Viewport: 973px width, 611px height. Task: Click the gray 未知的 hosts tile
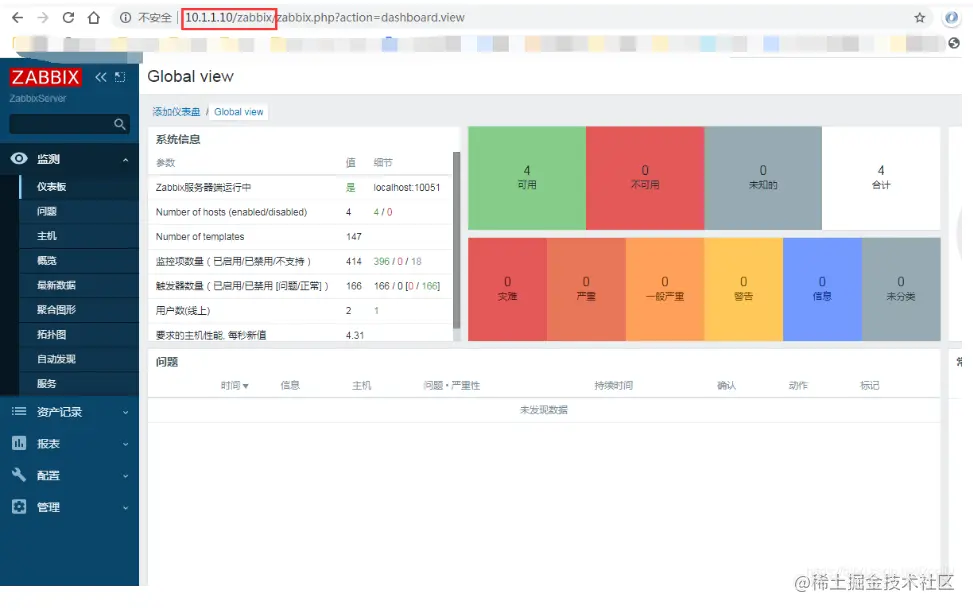pyautogui.click(x=763, y=178)
